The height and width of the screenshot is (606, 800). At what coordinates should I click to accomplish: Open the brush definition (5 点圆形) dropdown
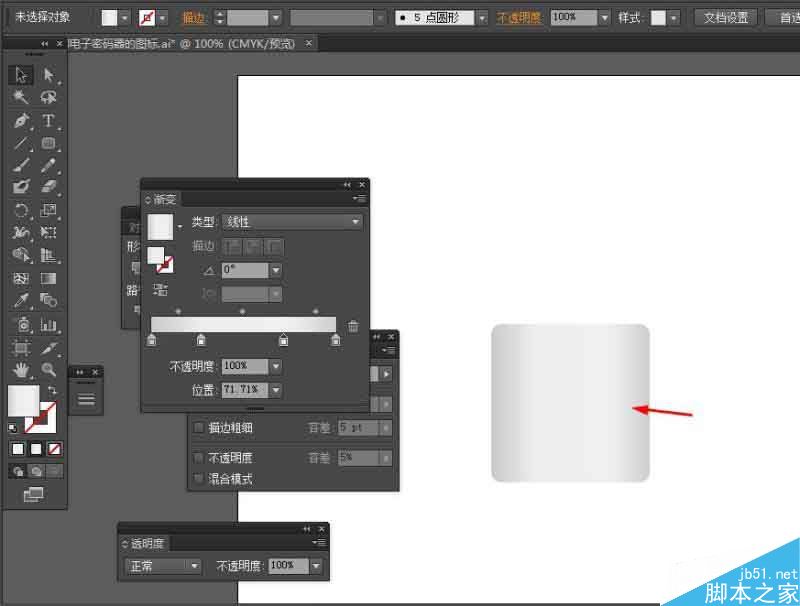482,18
